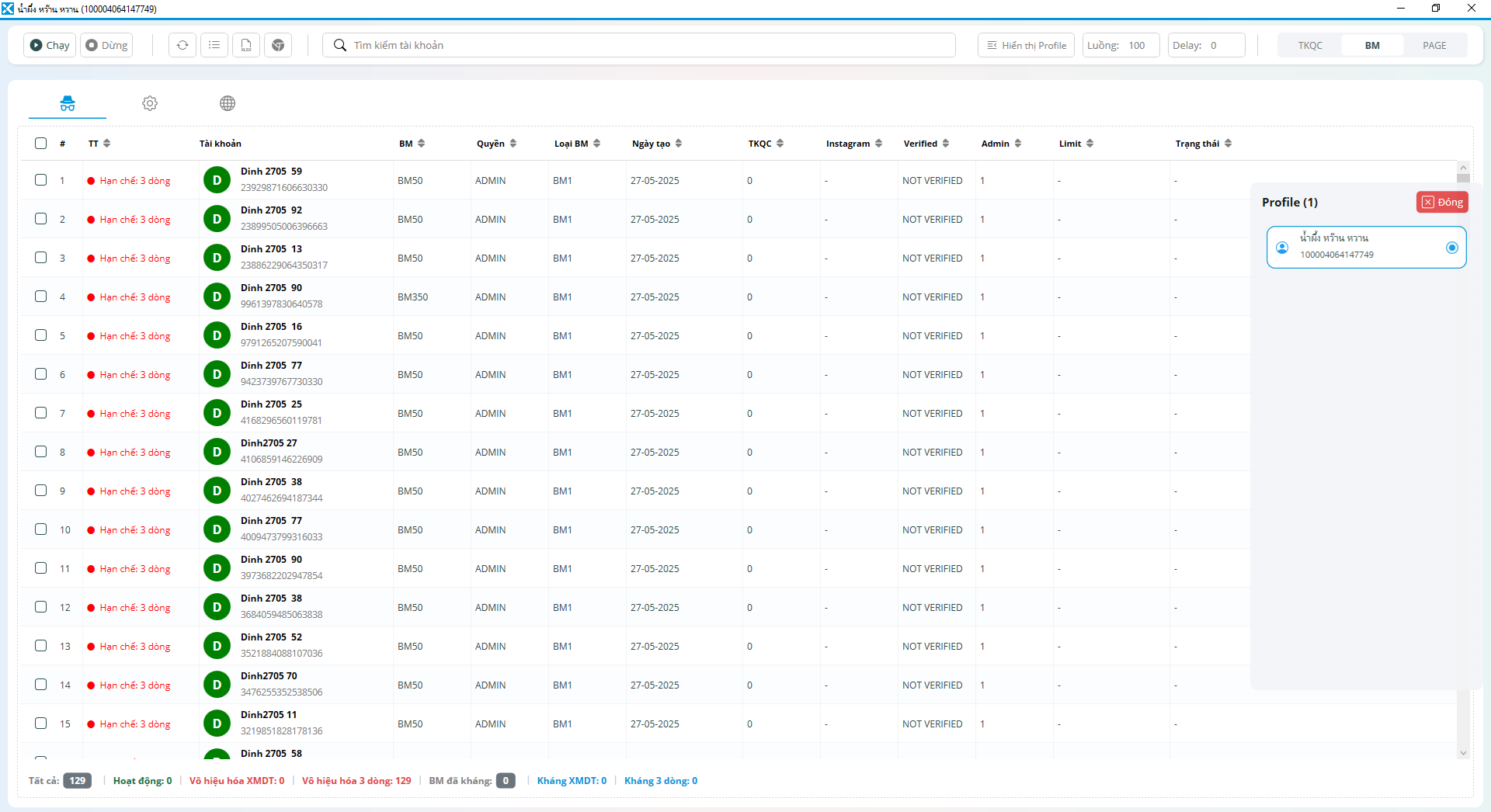
Task: Switch to the PAGE tab
Action: 1434,45
